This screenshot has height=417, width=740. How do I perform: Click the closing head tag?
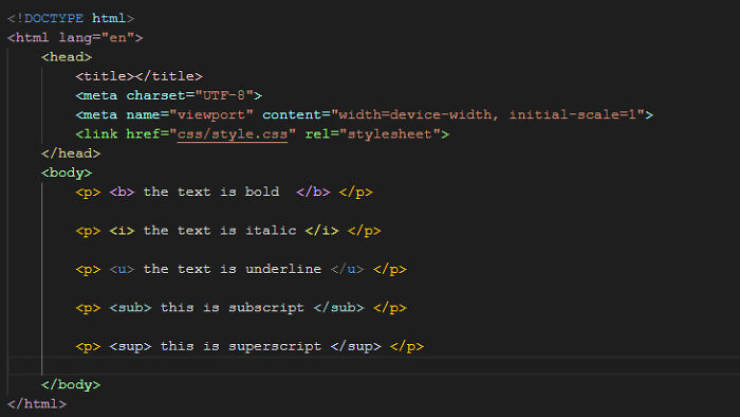71,154
